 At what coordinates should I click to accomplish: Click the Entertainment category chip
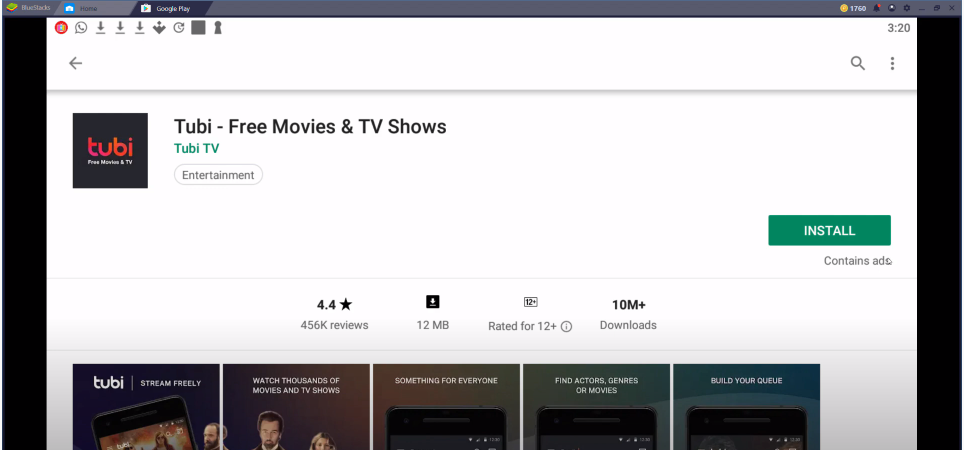coord(218,175)
